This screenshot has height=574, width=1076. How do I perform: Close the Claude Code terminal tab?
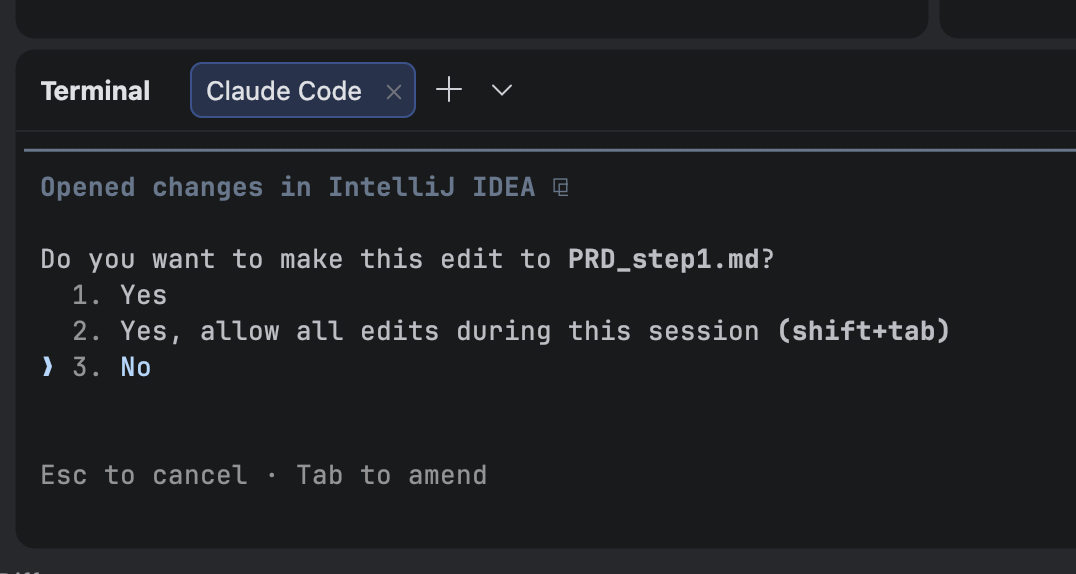click(394, 92)
